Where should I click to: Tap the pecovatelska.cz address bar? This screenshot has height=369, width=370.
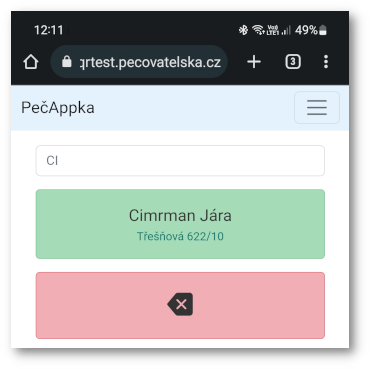[139, 62]
